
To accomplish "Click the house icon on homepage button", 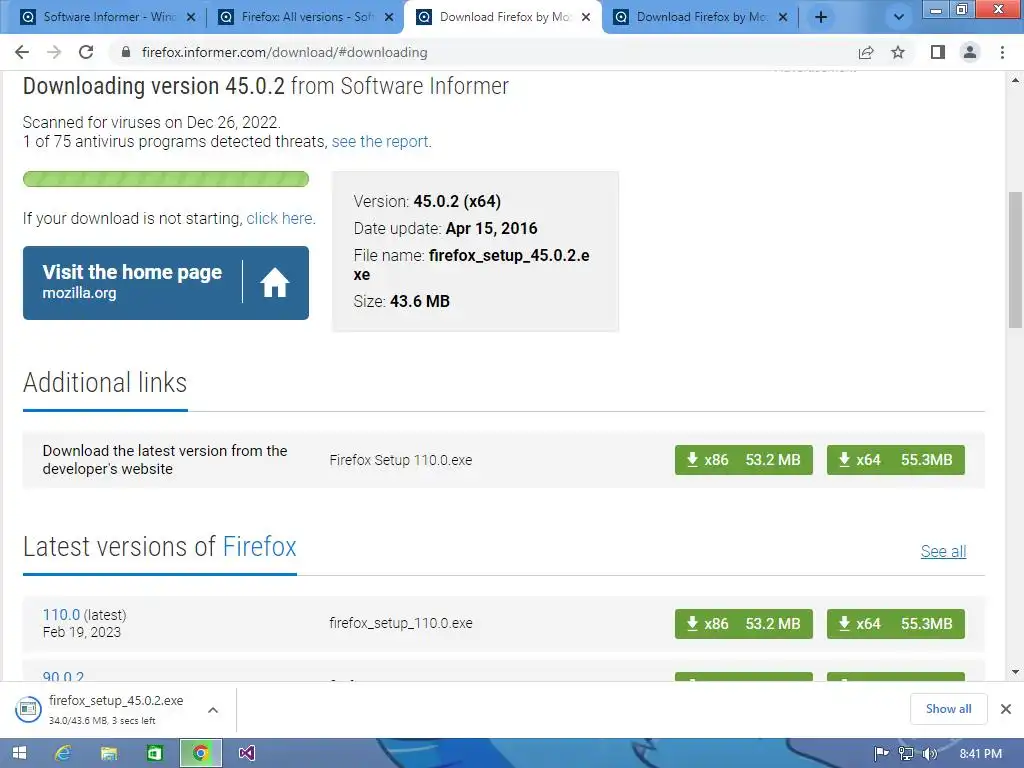I will 274,283.
